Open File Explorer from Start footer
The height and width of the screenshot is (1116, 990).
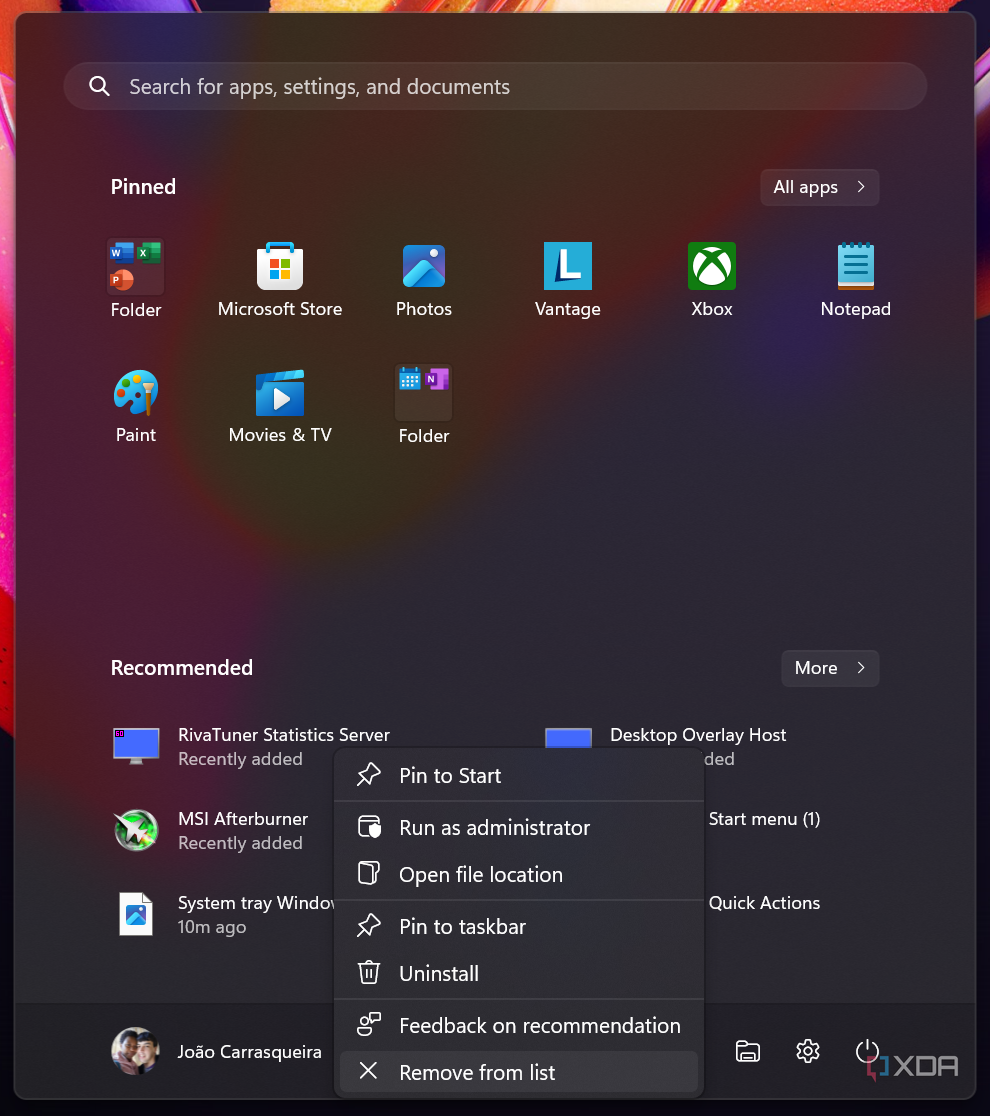tap(747, 1051)
